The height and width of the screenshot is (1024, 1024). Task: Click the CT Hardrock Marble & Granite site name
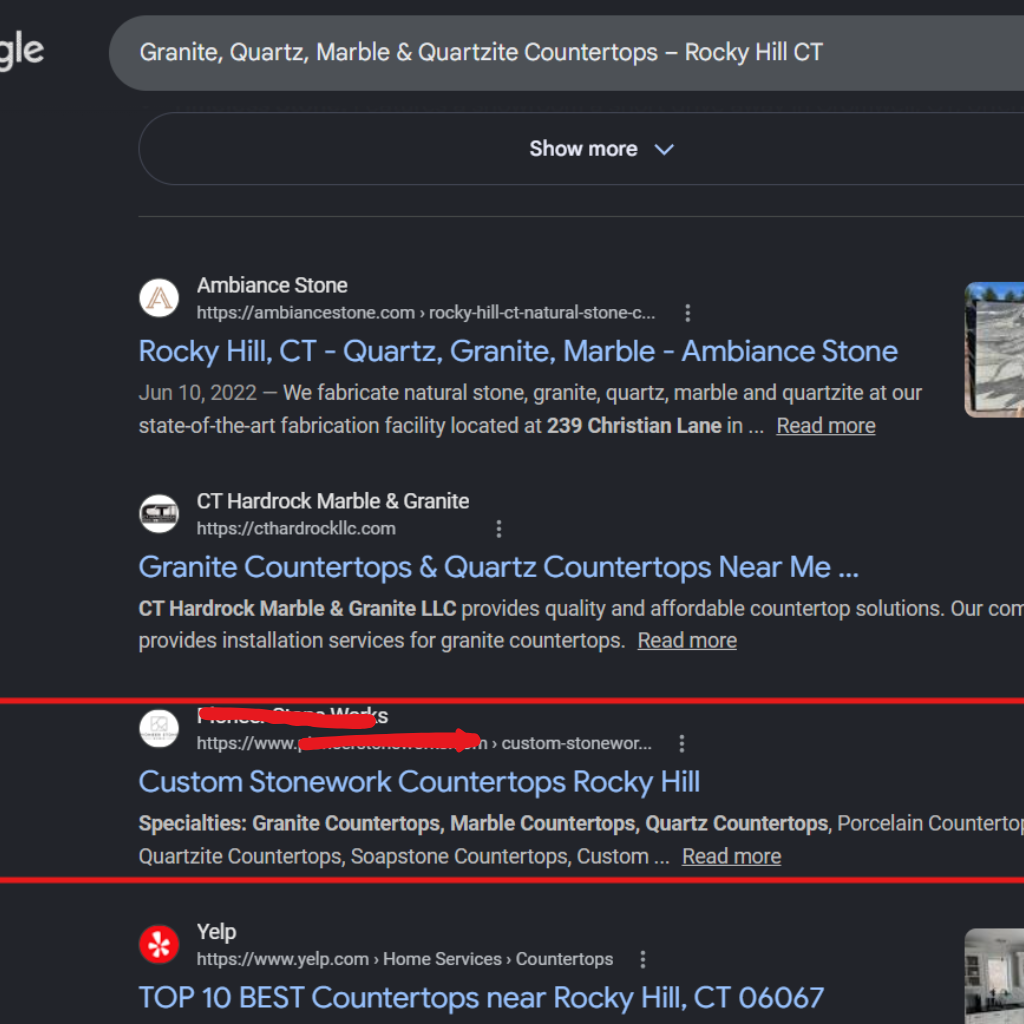[333, 501]
